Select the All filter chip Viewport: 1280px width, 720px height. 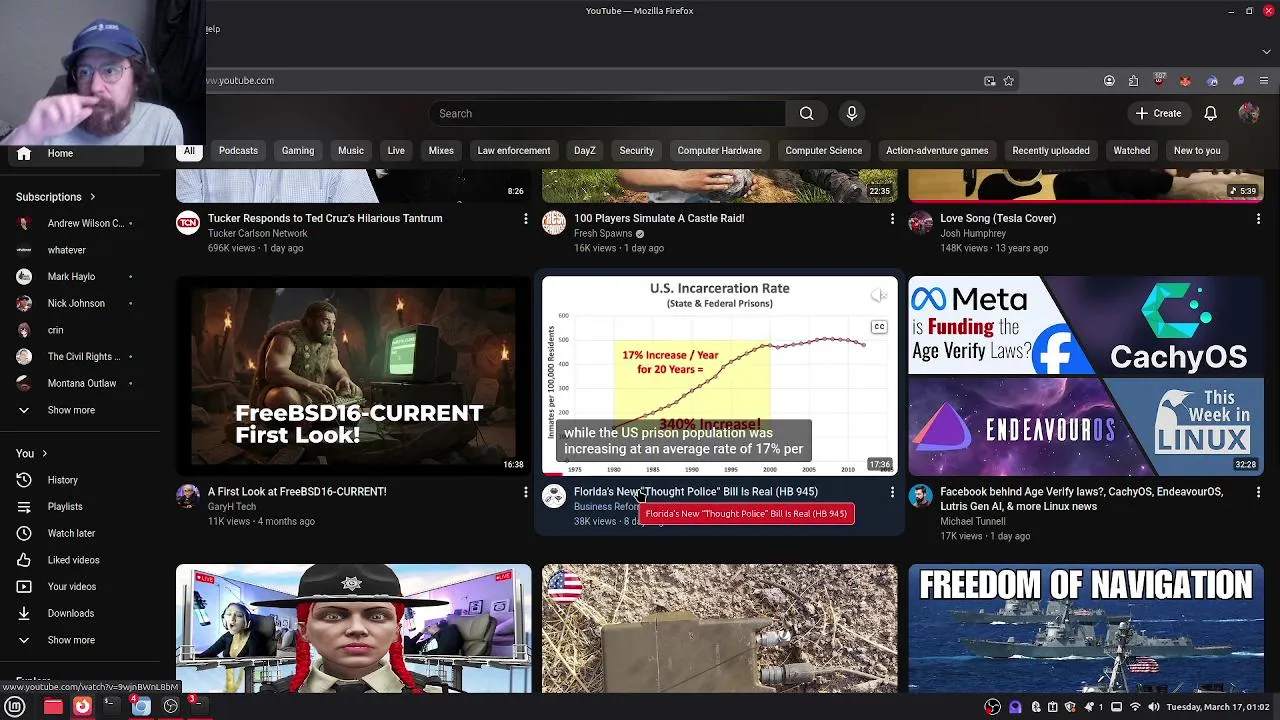(189, 151)
